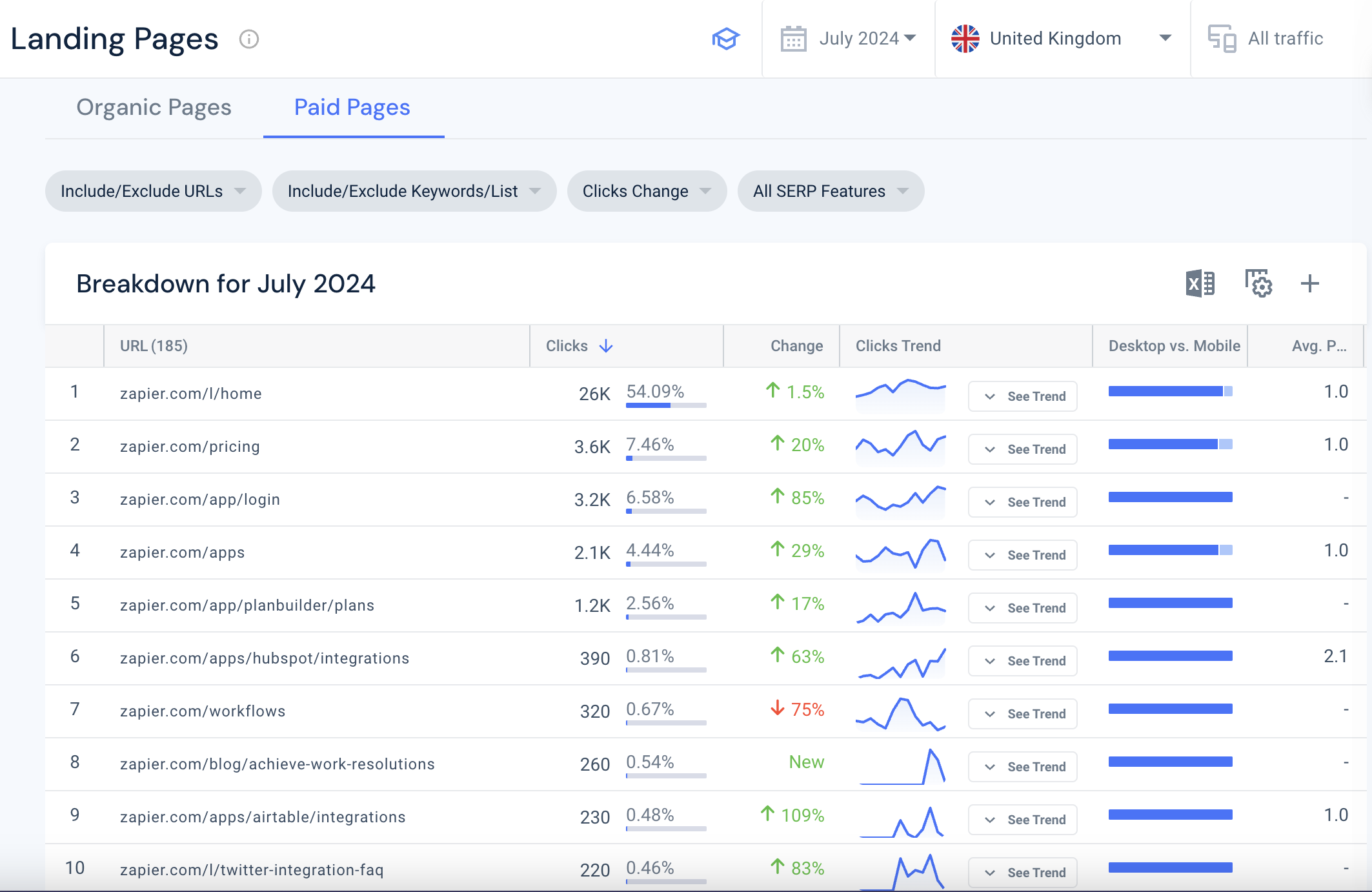
Task: Click the 7.46% share value
Action: [x=650, y=445]
